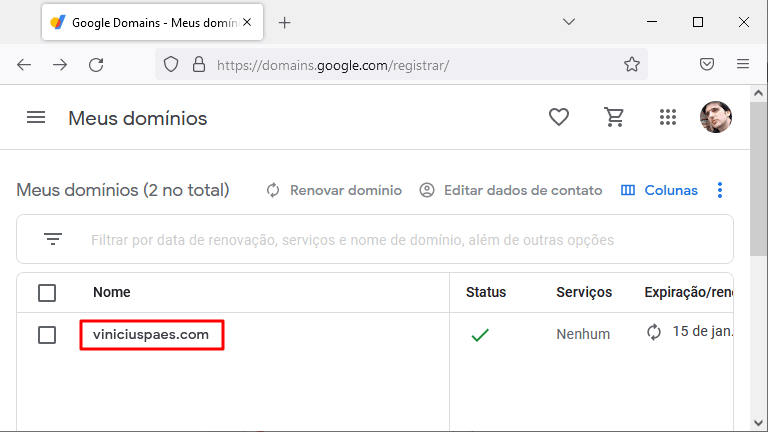Open the favorites heart icon
768x432 pixels.
[558, 117]
